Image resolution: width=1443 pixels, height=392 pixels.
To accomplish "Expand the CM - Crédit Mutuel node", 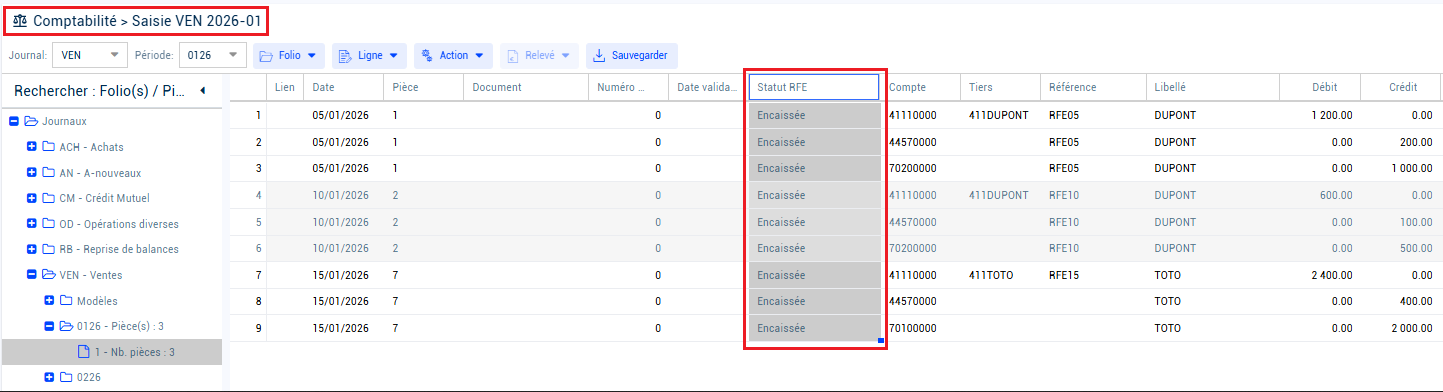I will 32,198.
